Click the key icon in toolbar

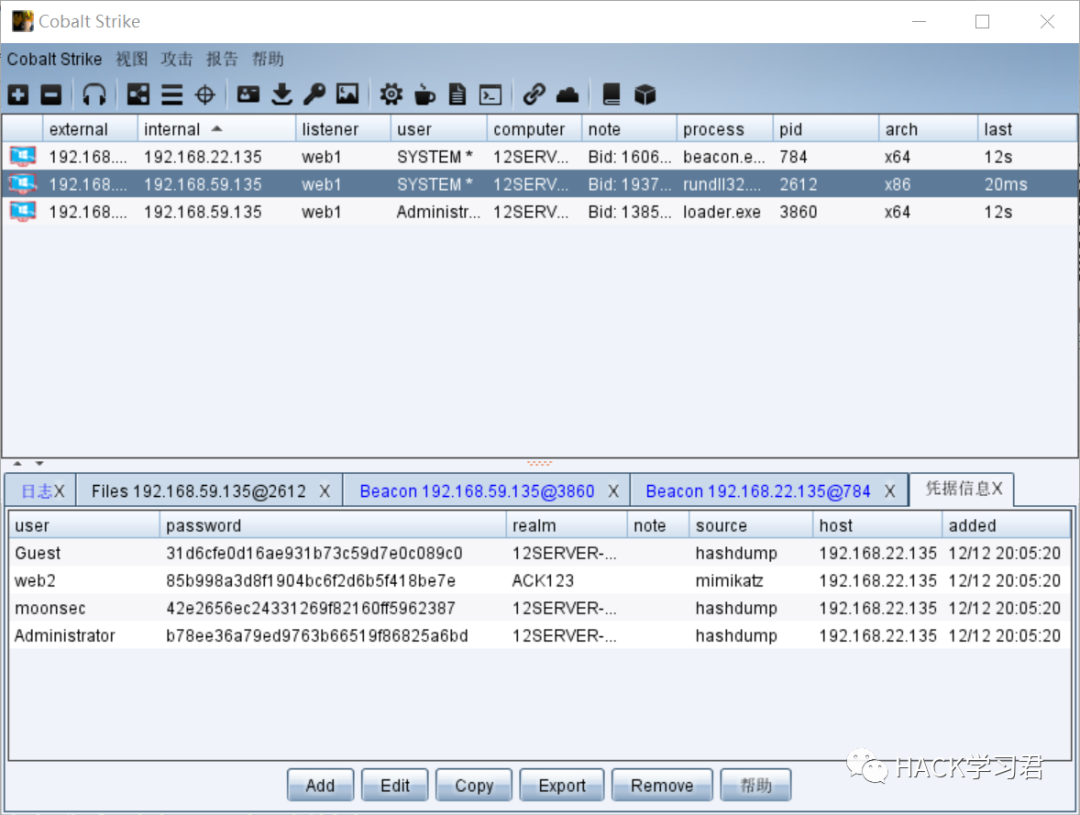pyautogui.click(x=314, y=95)
